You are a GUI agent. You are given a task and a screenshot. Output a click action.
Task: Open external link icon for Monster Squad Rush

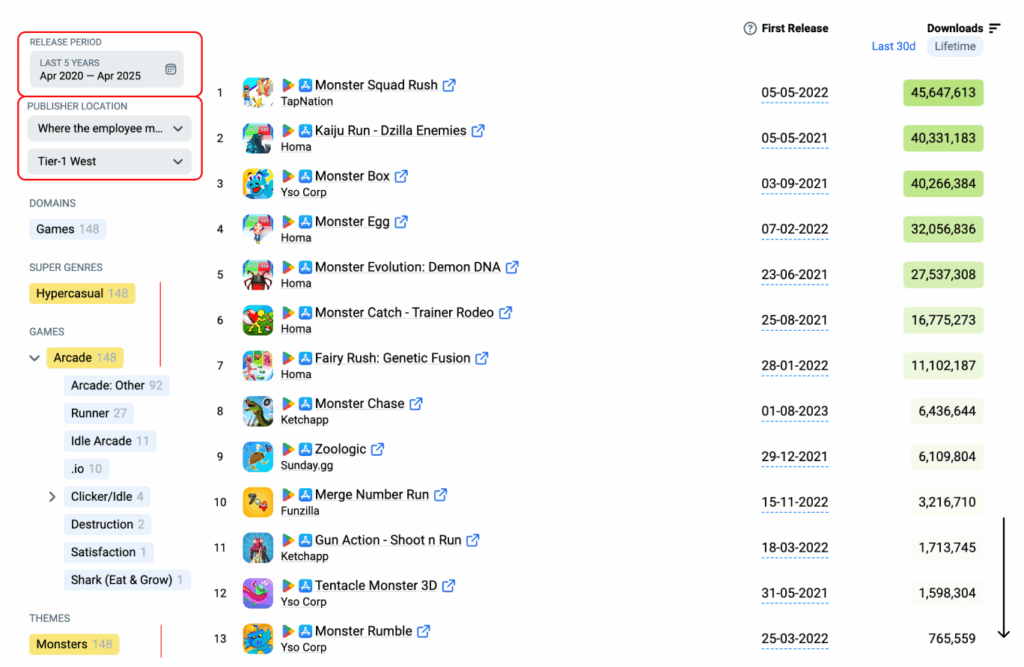tap(449, 85)
